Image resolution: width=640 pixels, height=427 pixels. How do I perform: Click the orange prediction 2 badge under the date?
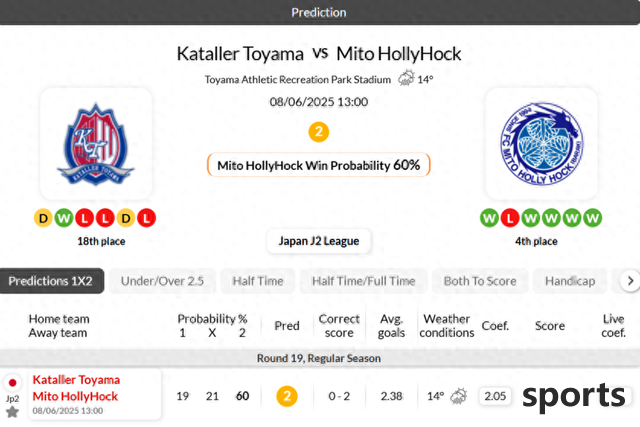(319, 132)
